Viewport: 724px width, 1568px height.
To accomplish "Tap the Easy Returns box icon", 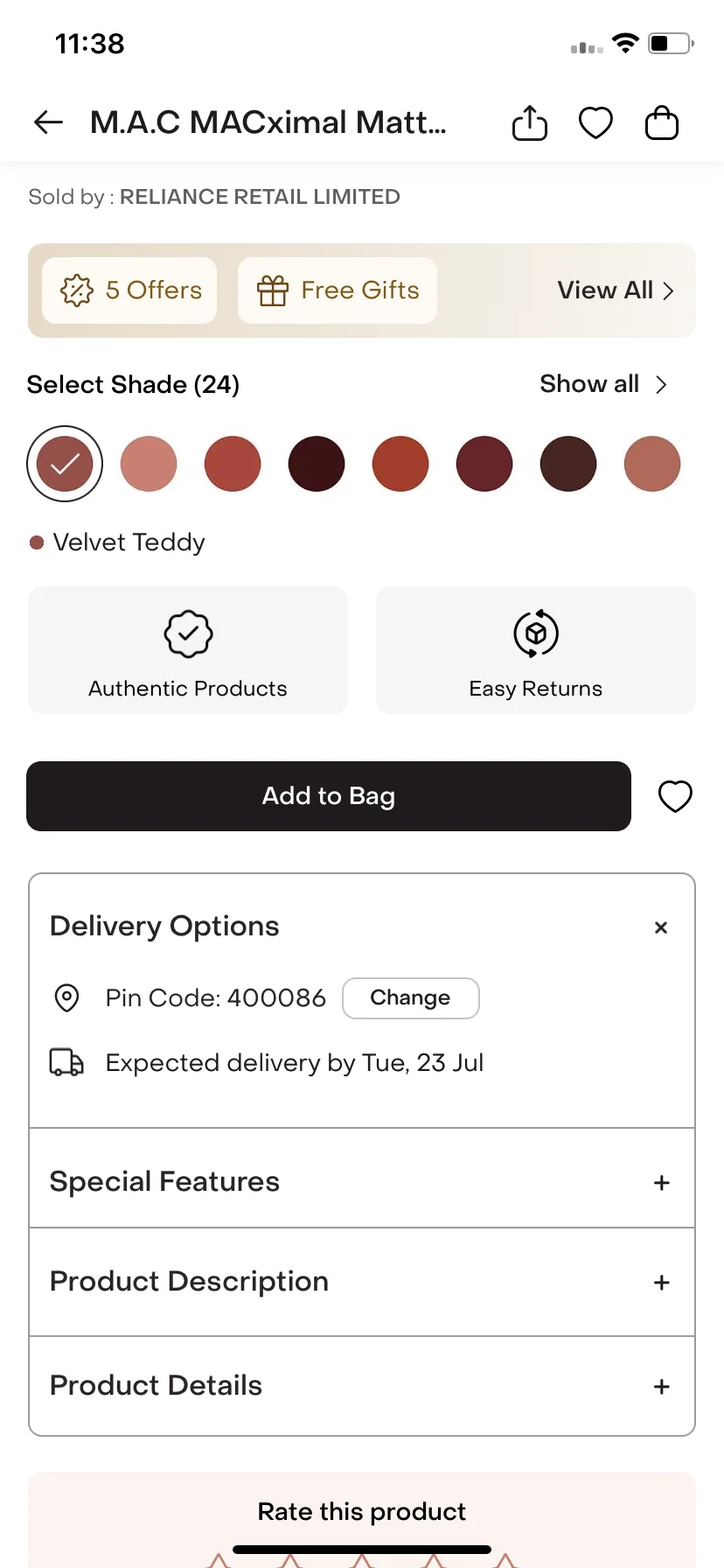I will [536, 633].
